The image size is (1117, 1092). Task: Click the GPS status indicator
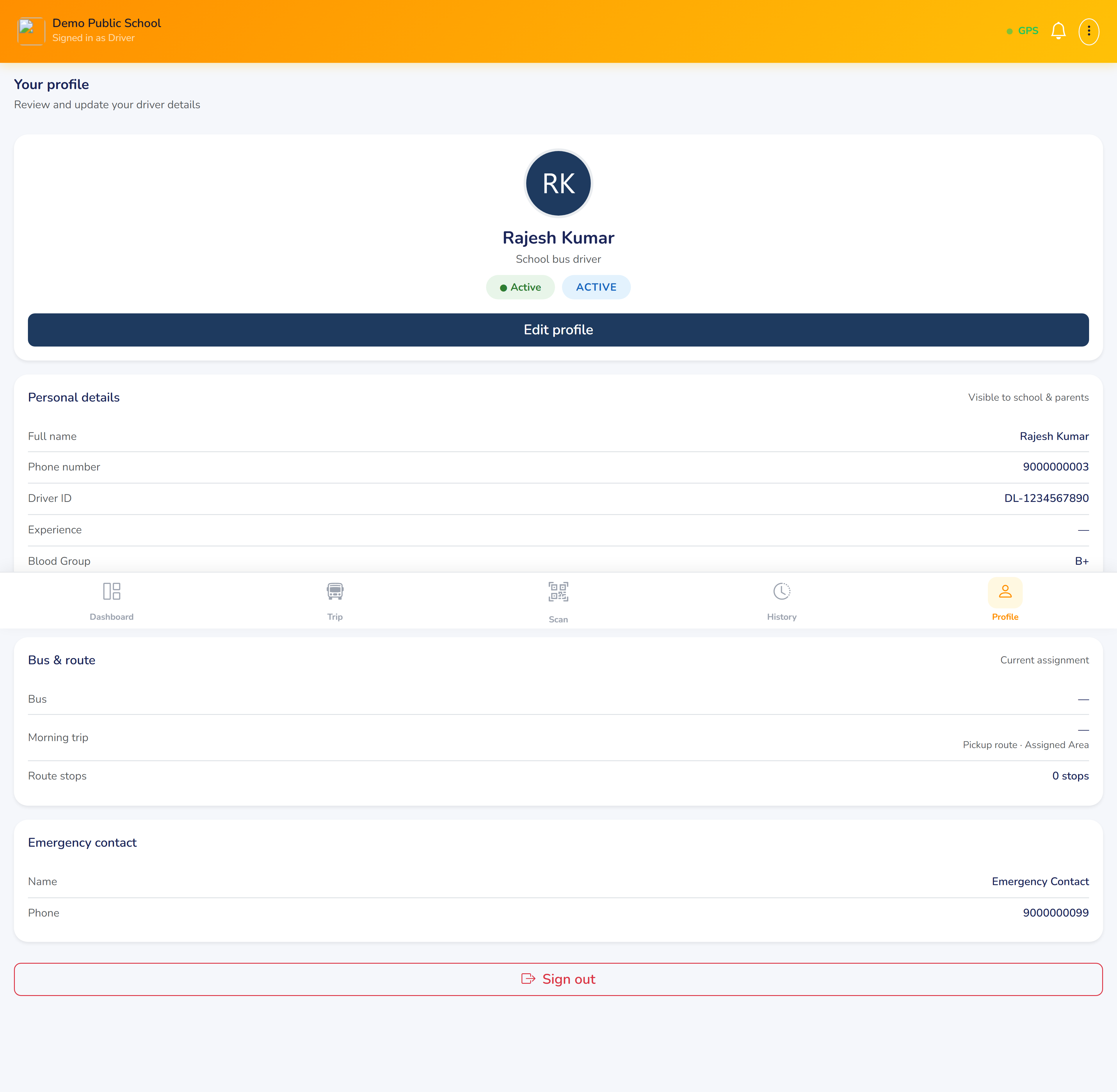point(1022,31)
